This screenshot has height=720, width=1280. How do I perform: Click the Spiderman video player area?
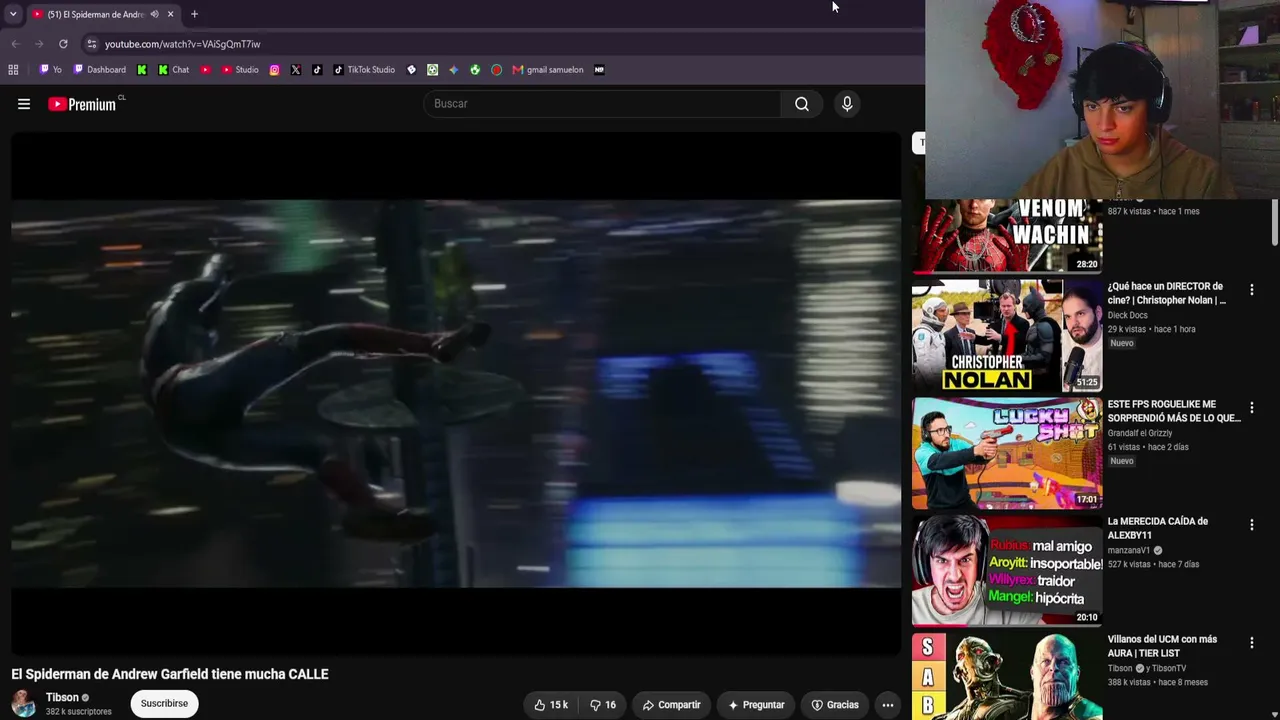(456, 394)
